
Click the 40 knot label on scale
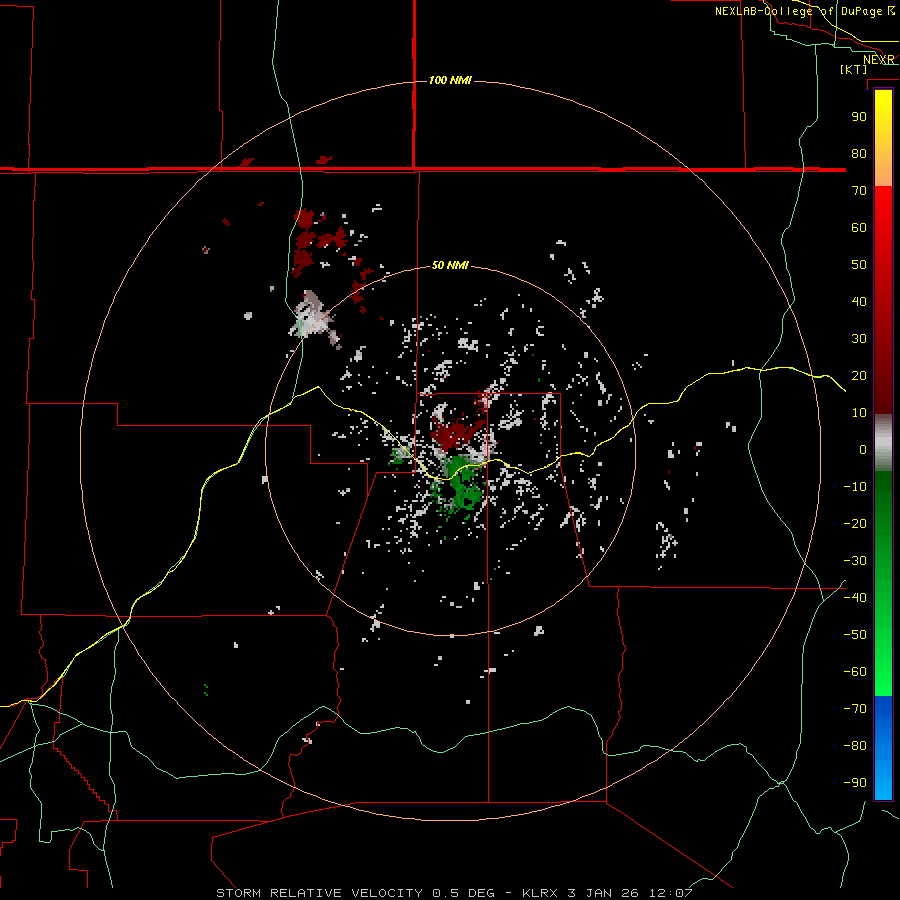tap(859, 301)
